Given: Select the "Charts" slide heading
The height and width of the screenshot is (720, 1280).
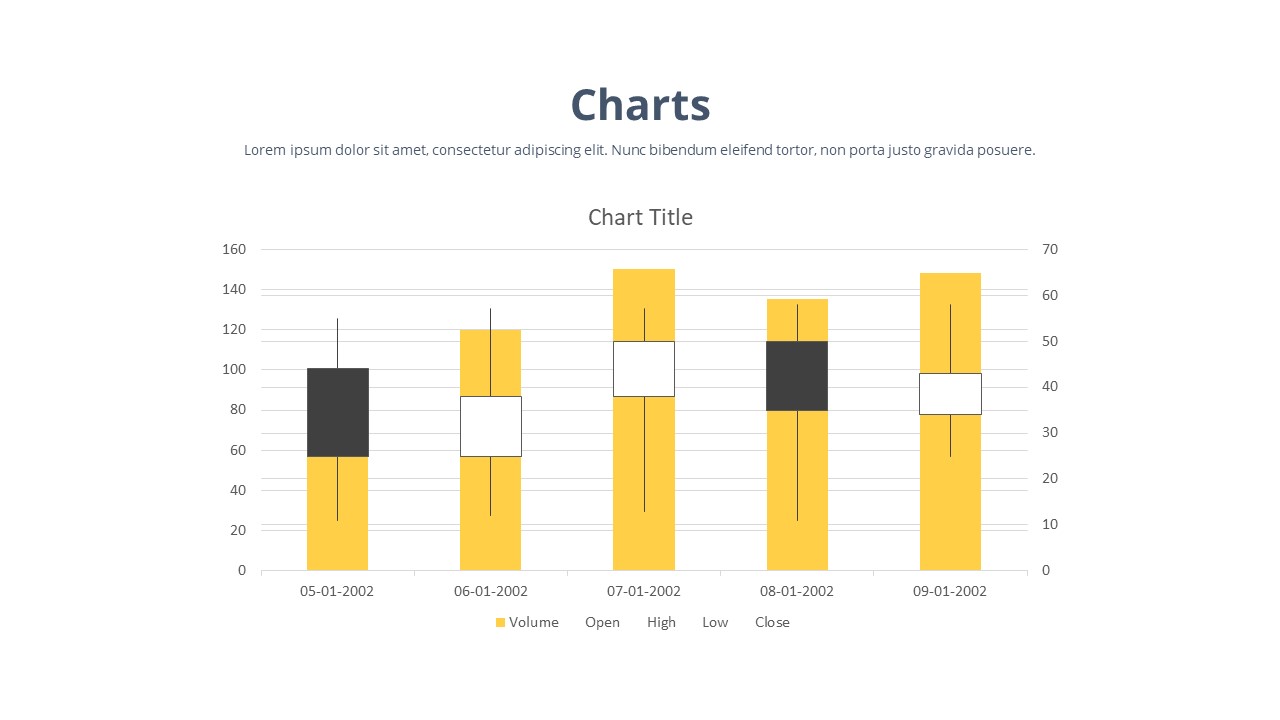Looking at the screenshot, I should [640, 105].
